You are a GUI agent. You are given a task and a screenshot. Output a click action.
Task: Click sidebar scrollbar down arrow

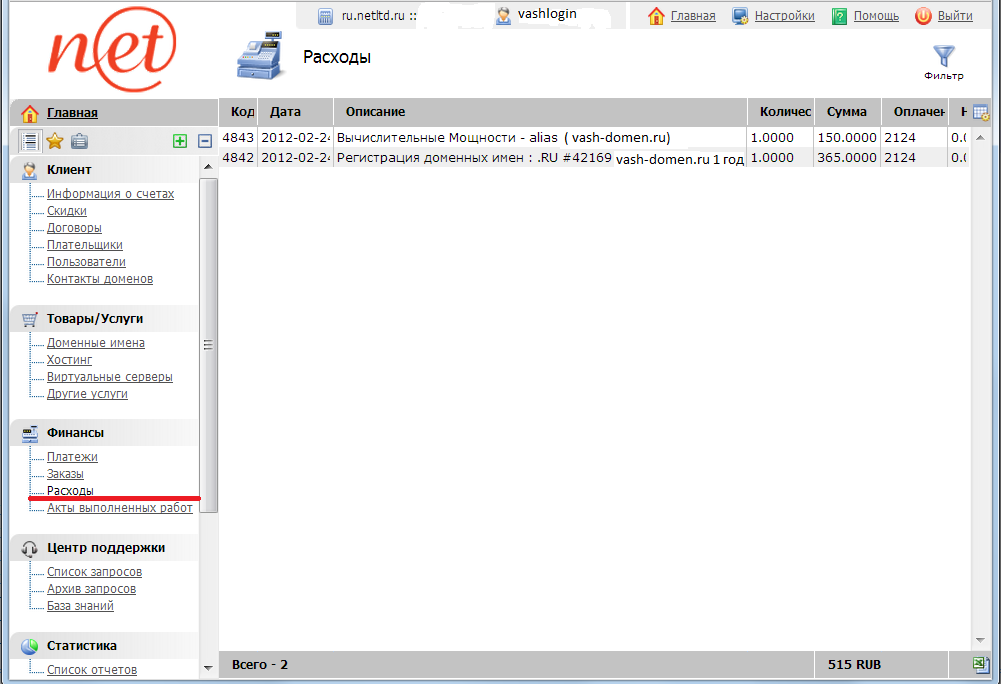point(208,667)
